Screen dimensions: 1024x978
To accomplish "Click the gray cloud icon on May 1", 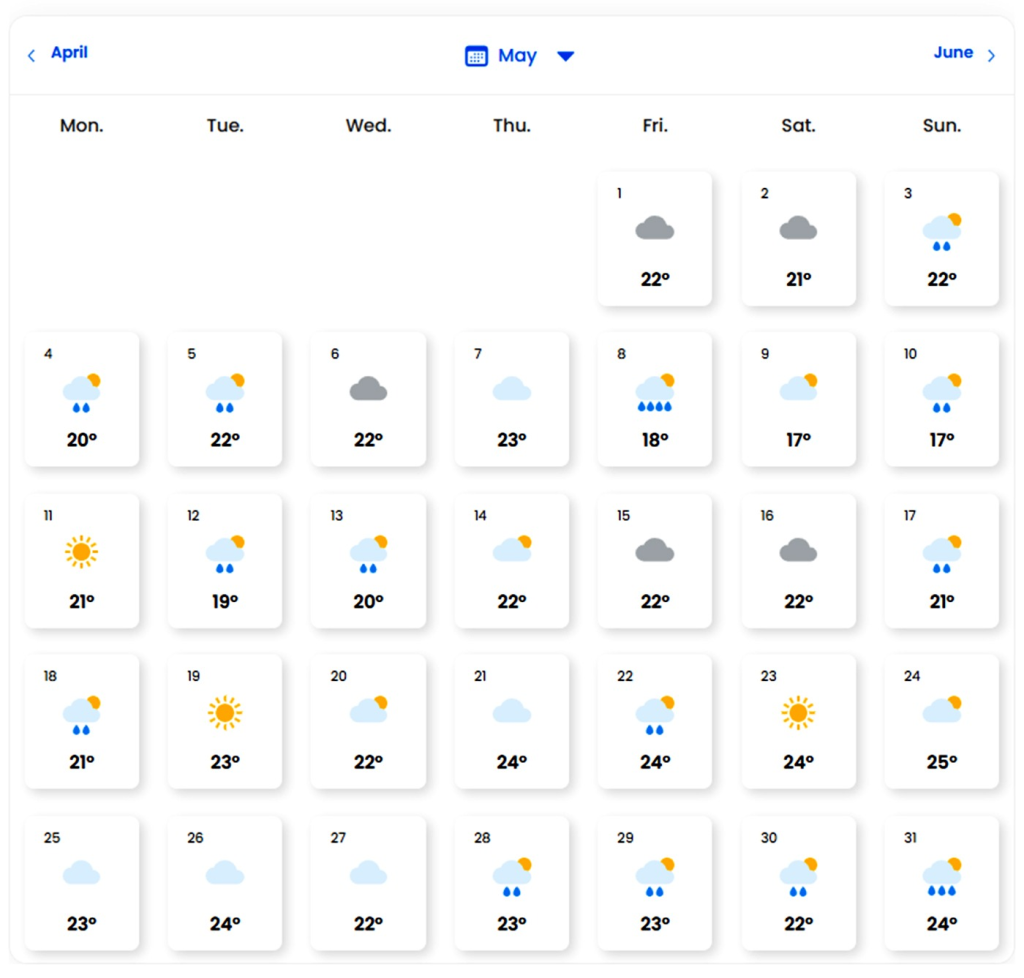I will click(655, 229).
